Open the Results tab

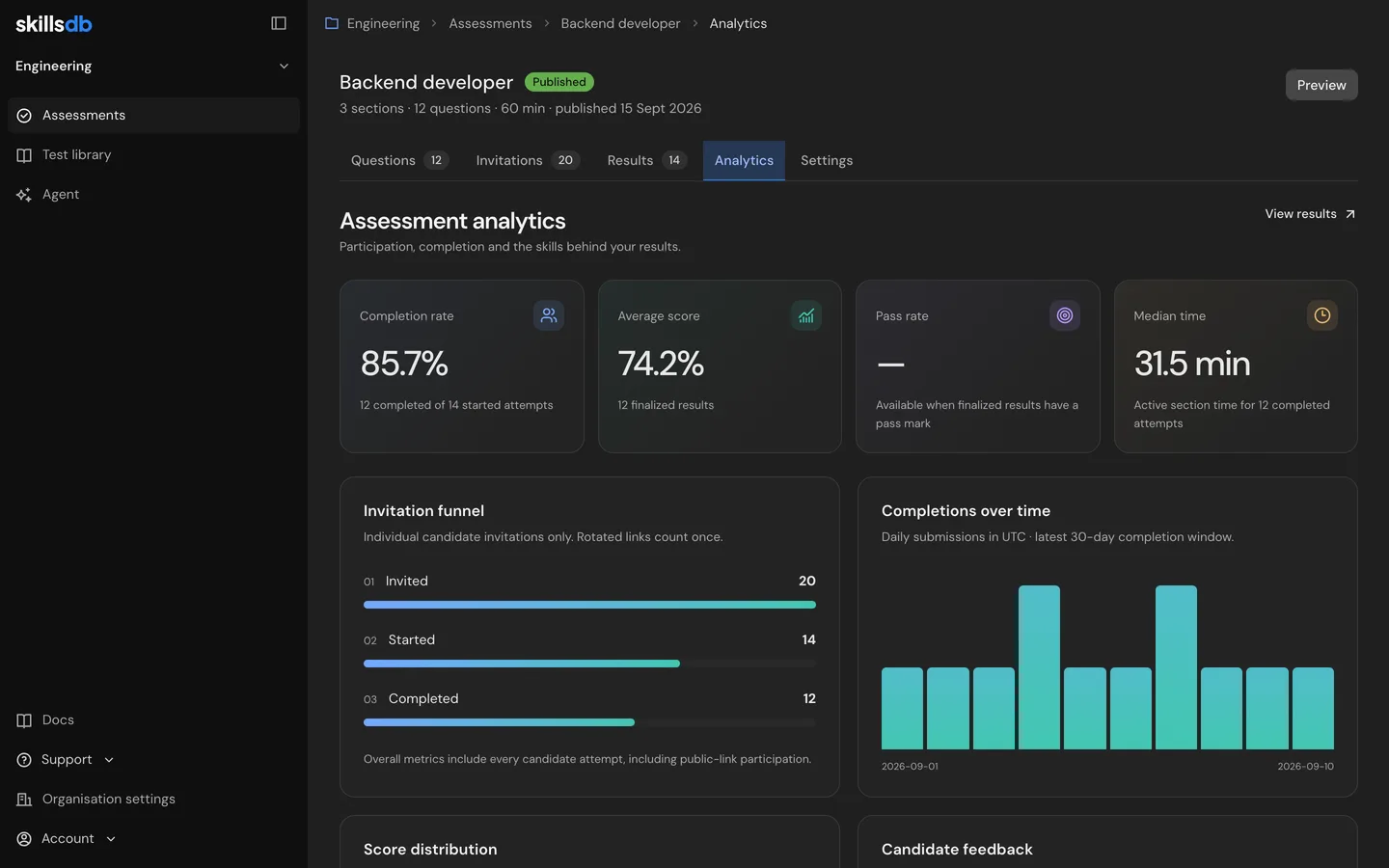pyautogui.click(x=647, y=161)
